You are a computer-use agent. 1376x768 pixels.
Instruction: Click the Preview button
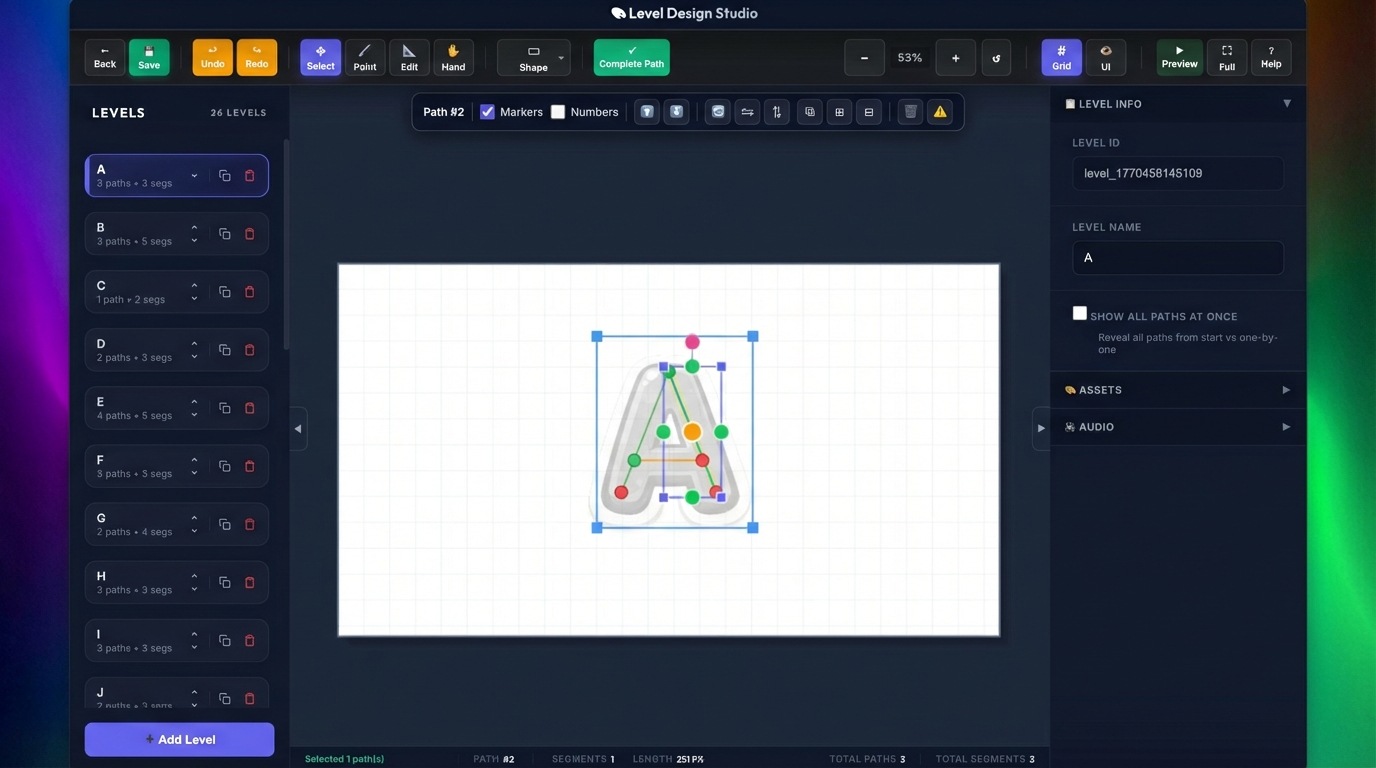pyautogui.click(x=1179, y=57)
